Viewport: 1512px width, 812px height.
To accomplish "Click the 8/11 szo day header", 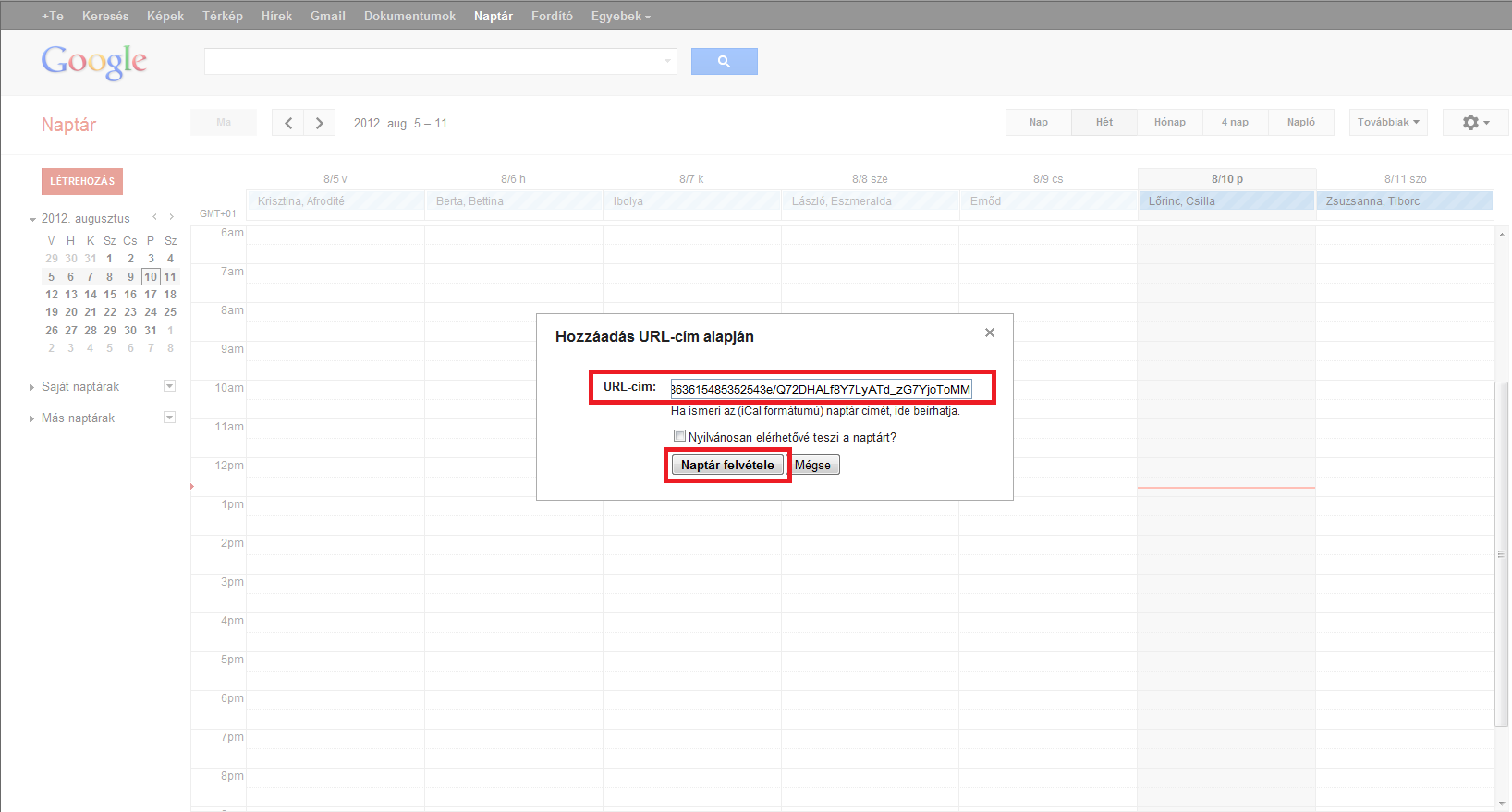I will coord(1405,179).
